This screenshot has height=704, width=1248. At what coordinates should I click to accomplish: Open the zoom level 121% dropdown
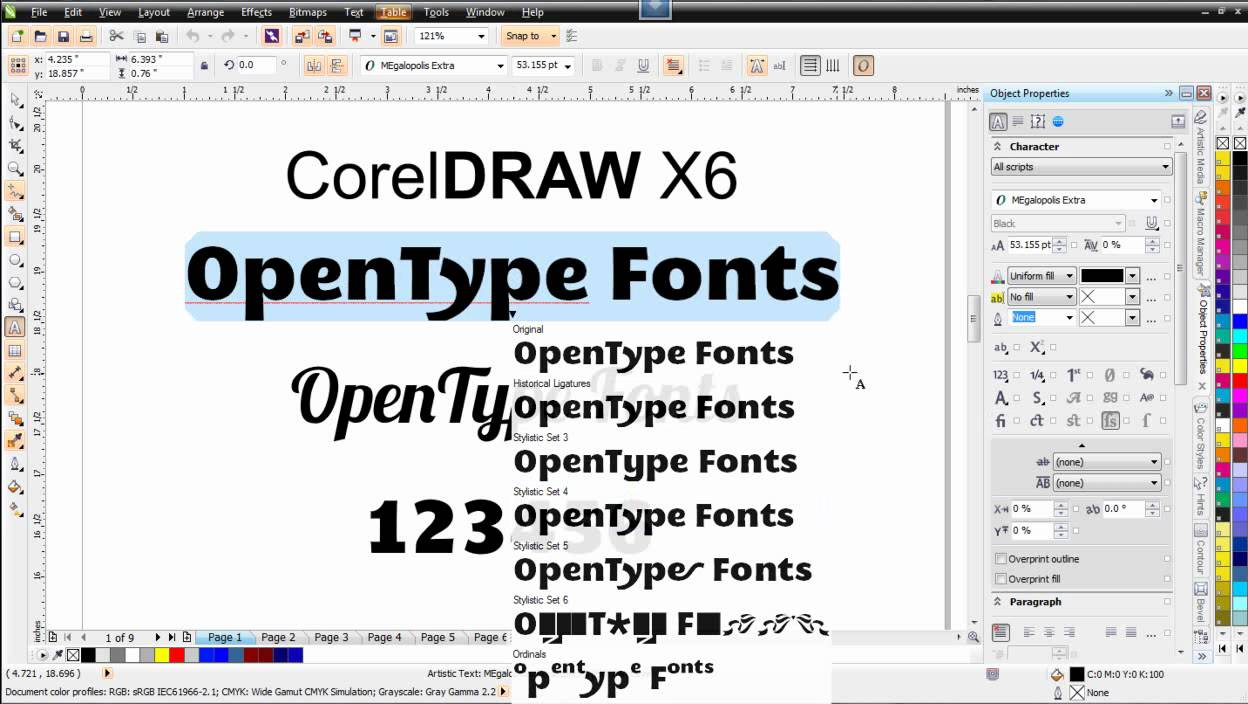pos(481,36)
